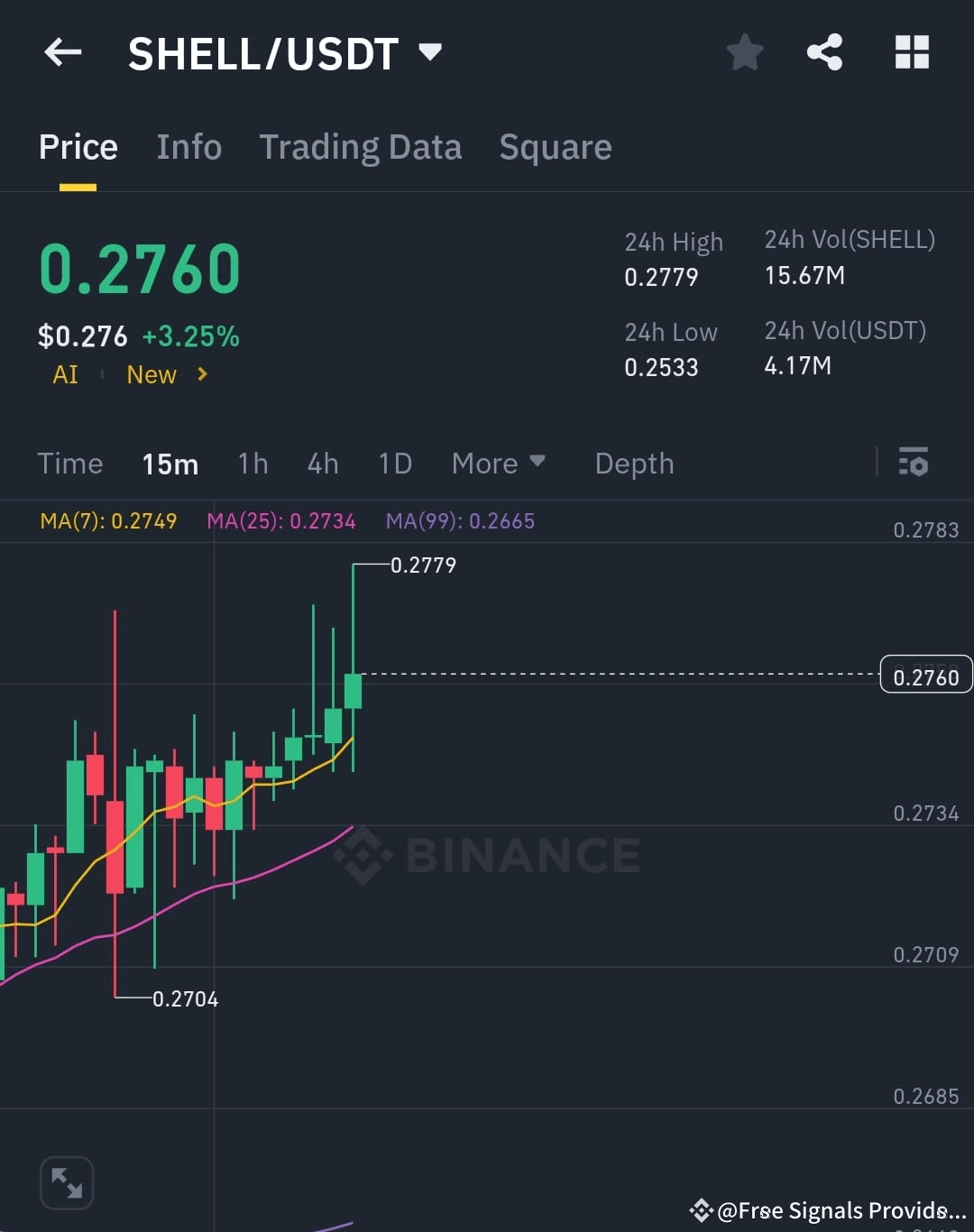Open the SHELL/USDT pair selector dropdown
The width and height of the screenshot is (974, 1232).
[x=430, y=51]
